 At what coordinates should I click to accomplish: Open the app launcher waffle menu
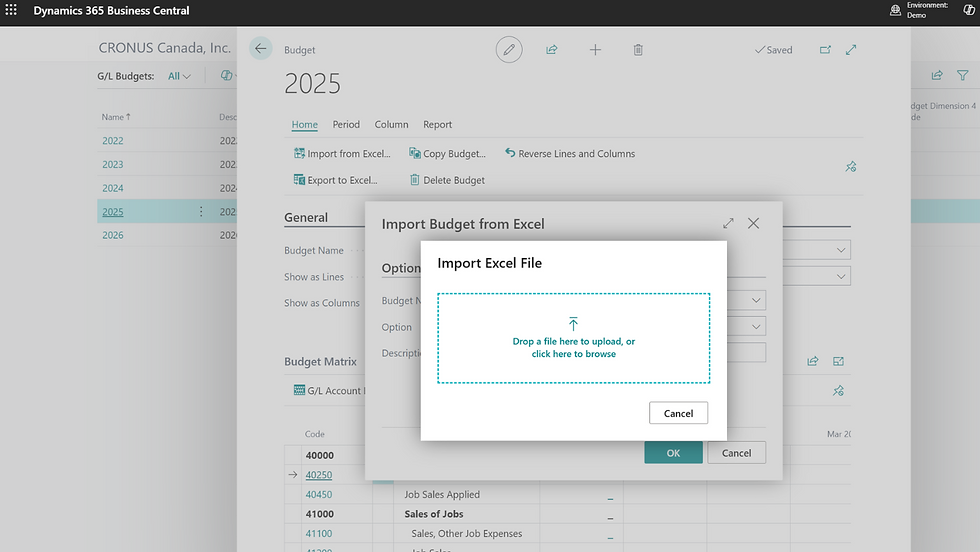point(11,10)
